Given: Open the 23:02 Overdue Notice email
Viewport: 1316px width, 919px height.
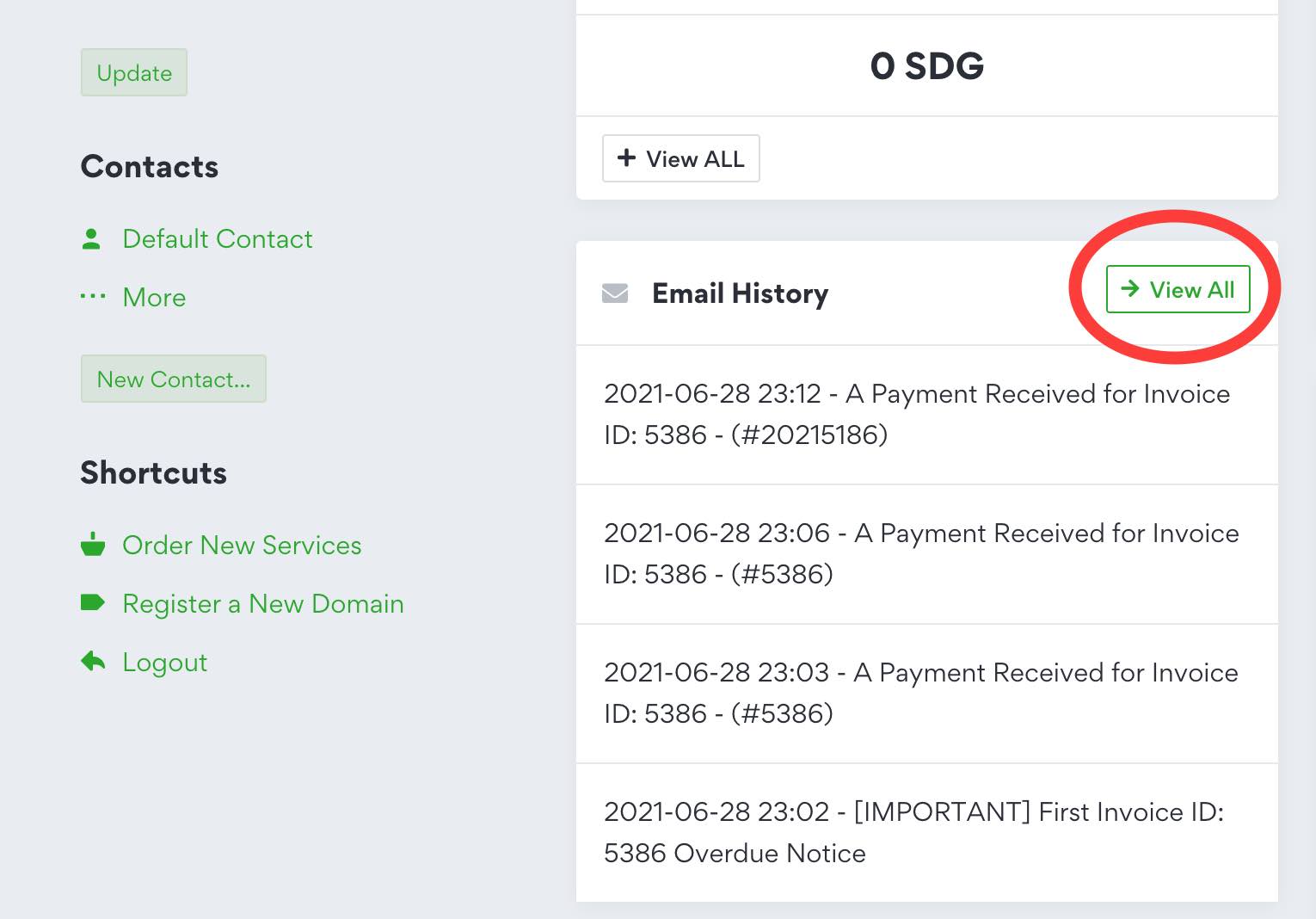Looking at the screenshot, I should (927, 833).
